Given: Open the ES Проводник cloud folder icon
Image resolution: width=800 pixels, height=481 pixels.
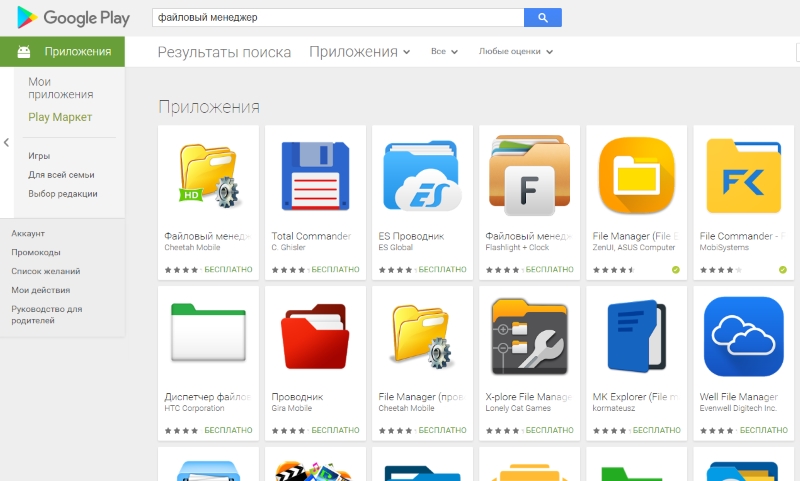Looking at the screenshot, I should click(422, 176).
